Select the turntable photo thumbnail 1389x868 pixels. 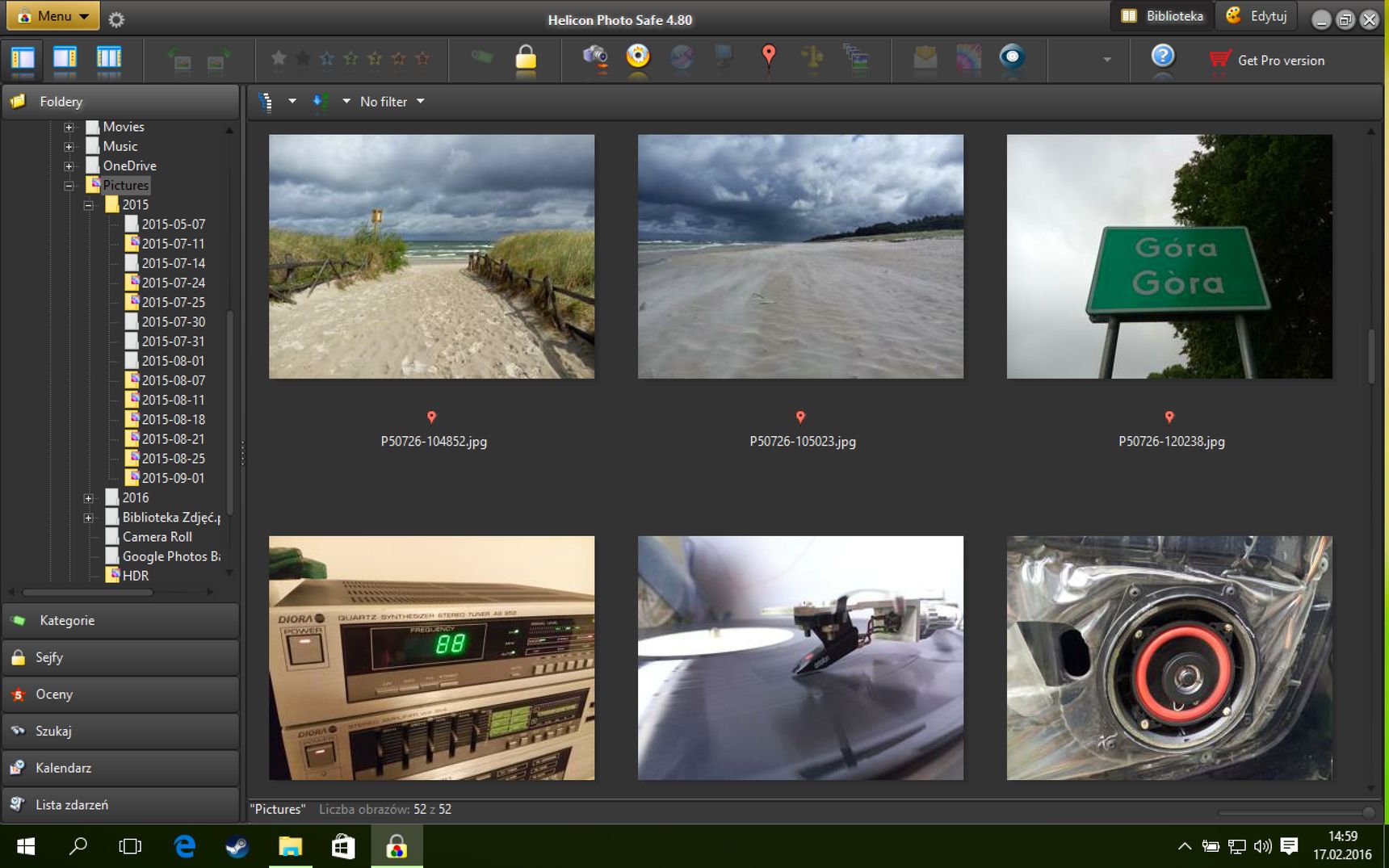tap(800, 657)
